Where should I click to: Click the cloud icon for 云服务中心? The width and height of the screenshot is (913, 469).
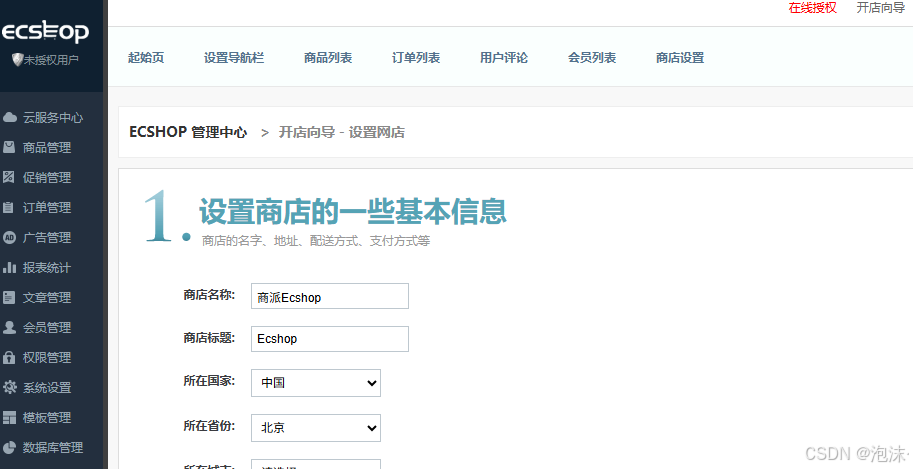9,118
